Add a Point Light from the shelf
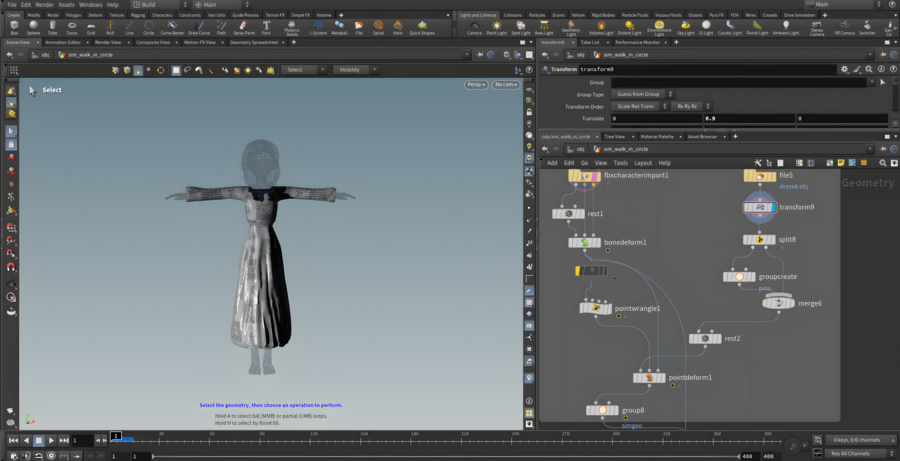 [x=496, y=27]
